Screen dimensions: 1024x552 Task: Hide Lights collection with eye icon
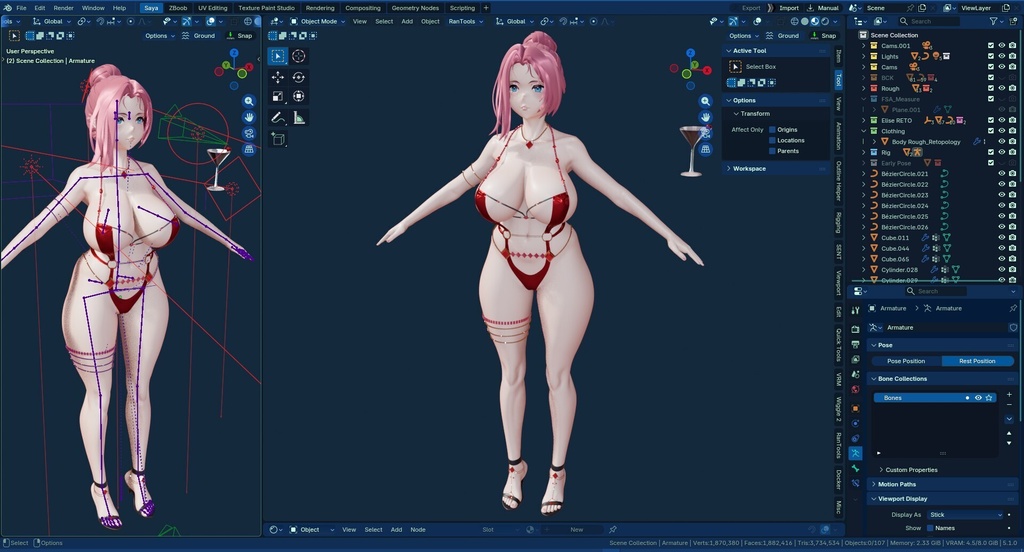point(1002,56)
